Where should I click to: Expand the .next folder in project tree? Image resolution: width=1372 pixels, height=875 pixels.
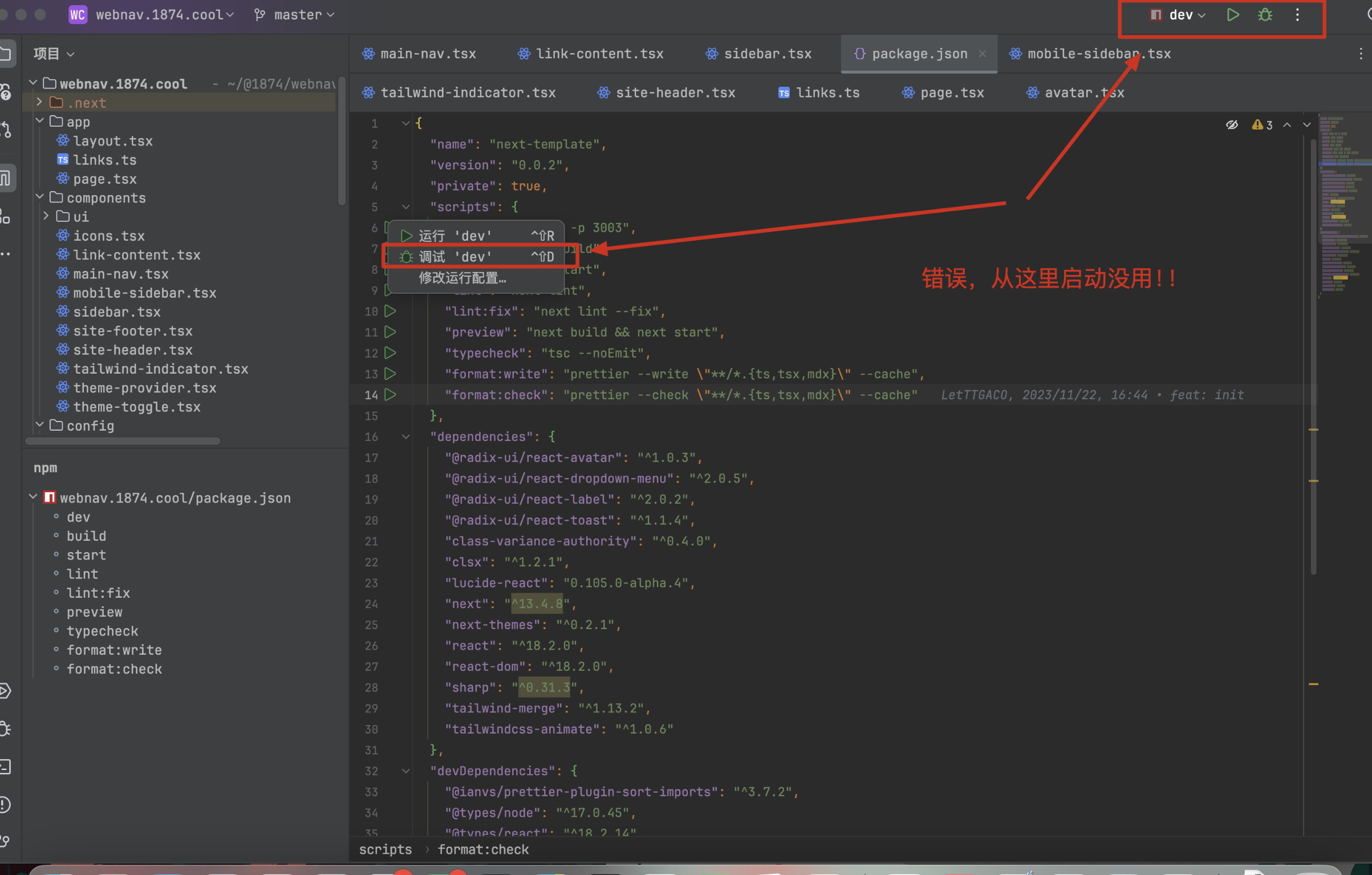pyautogui.click(x=39, y=103)
